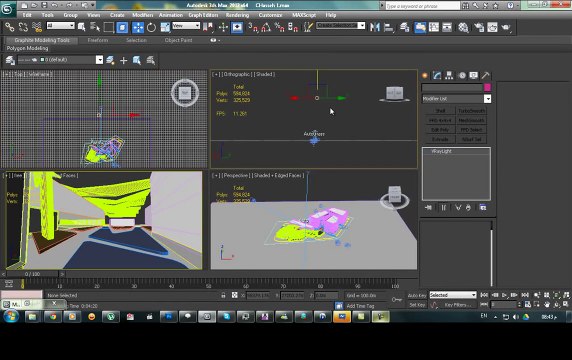Expand the Selected key mode dropdown
Image resolution: width=572 pixels, height=360 pixels.
click(x=474, y=295)
